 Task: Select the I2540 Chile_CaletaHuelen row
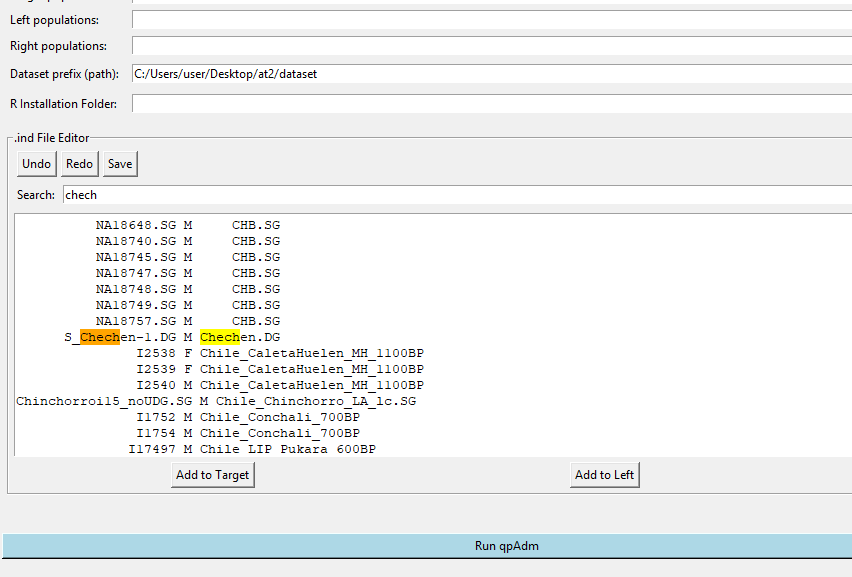(280, 385)
